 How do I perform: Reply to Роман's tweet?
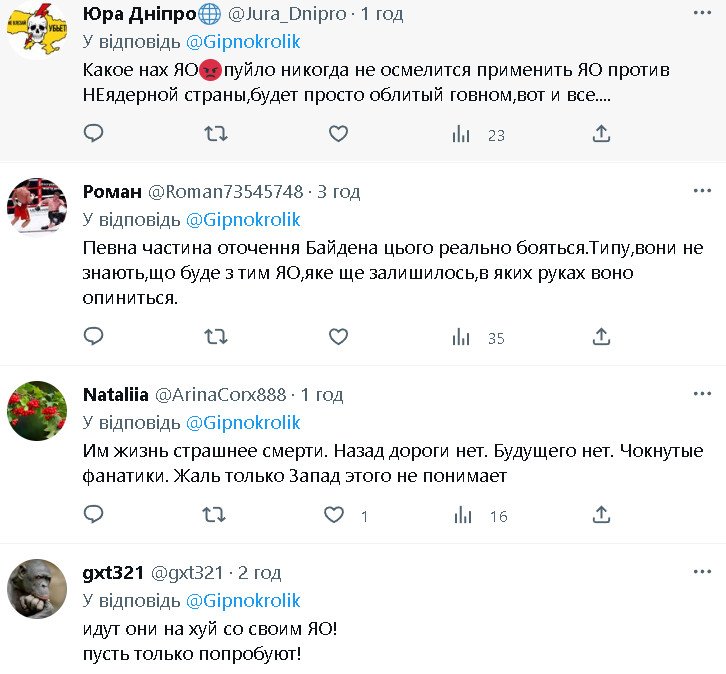coord(93,337)
